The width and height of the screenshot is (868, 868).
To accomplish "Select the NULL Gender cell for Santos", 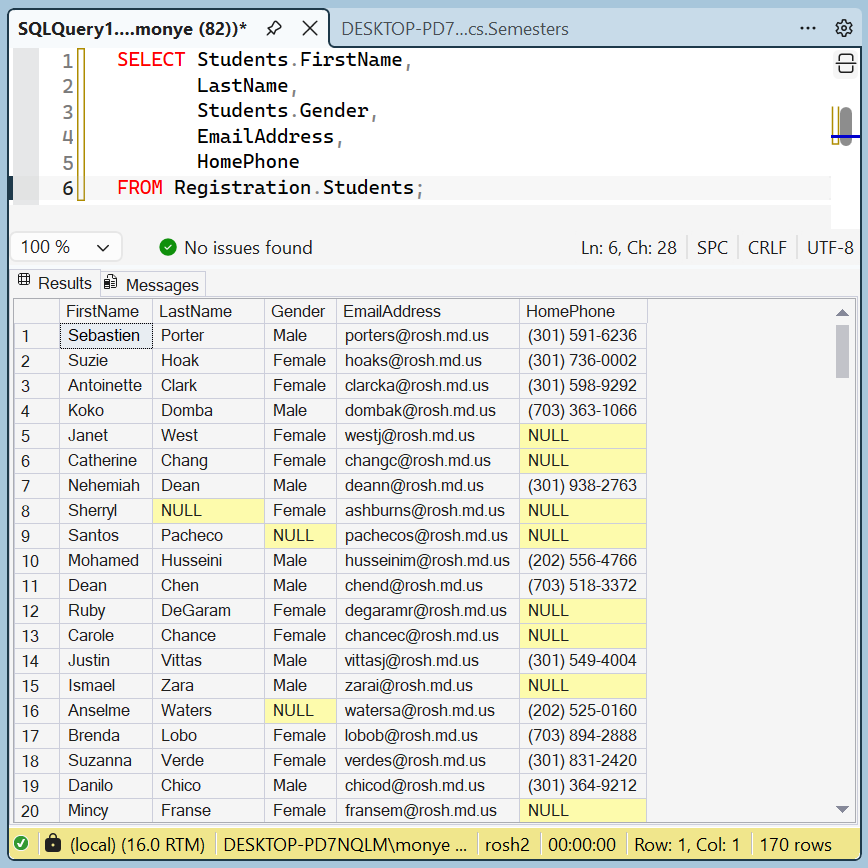I will 300,535.
